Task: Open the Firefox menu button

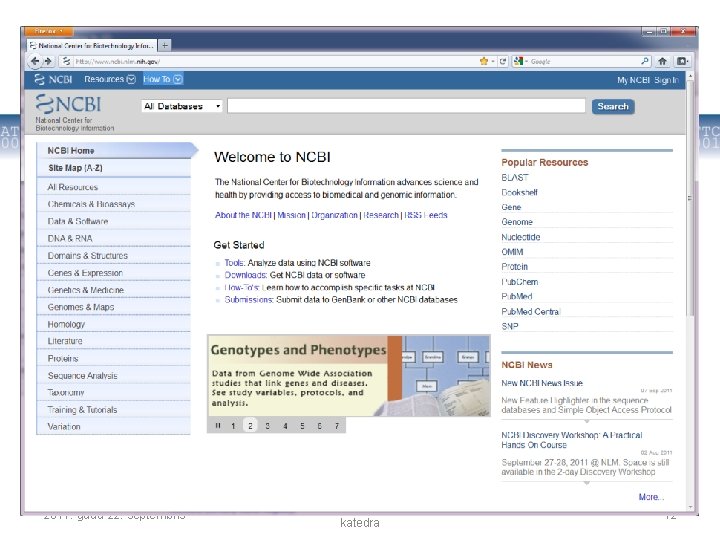Action: point(48,31)
